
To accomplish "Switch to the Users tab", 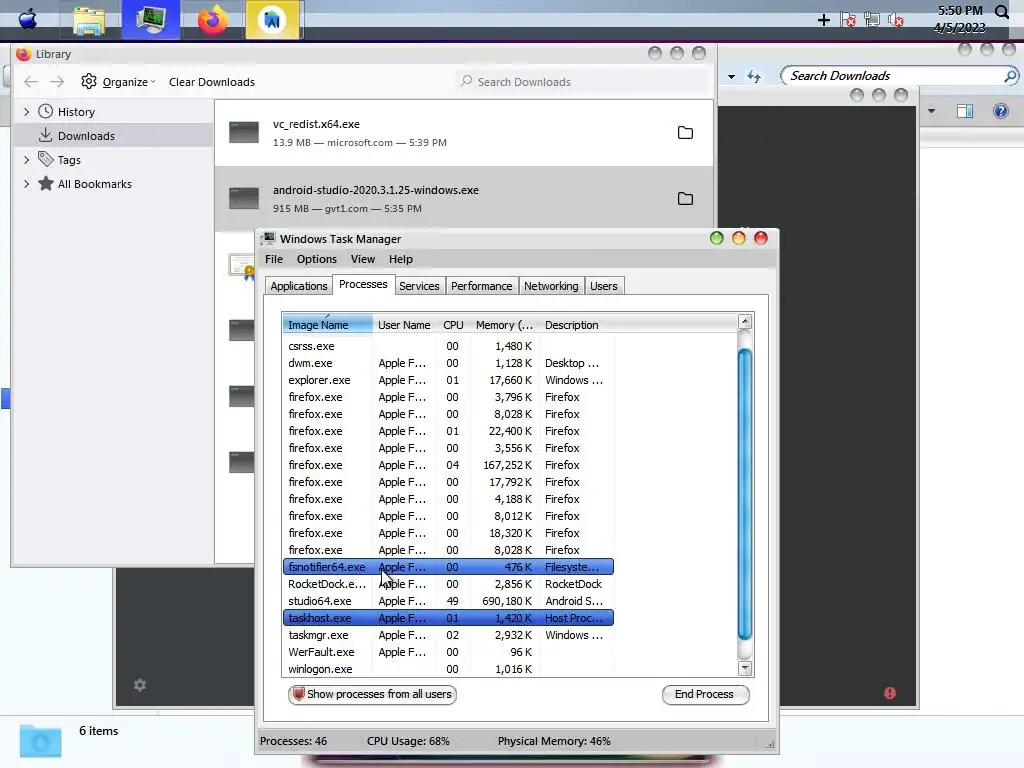I will point(603,286).
